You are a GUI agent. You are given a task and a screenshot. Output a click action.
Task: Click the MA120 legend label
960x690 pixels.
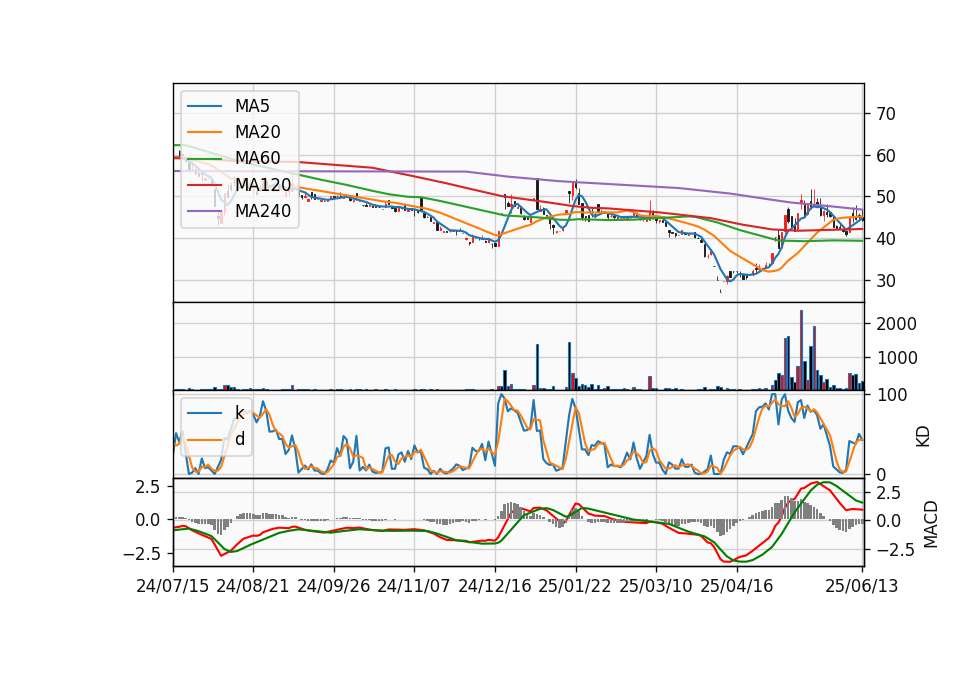point(263,184)
